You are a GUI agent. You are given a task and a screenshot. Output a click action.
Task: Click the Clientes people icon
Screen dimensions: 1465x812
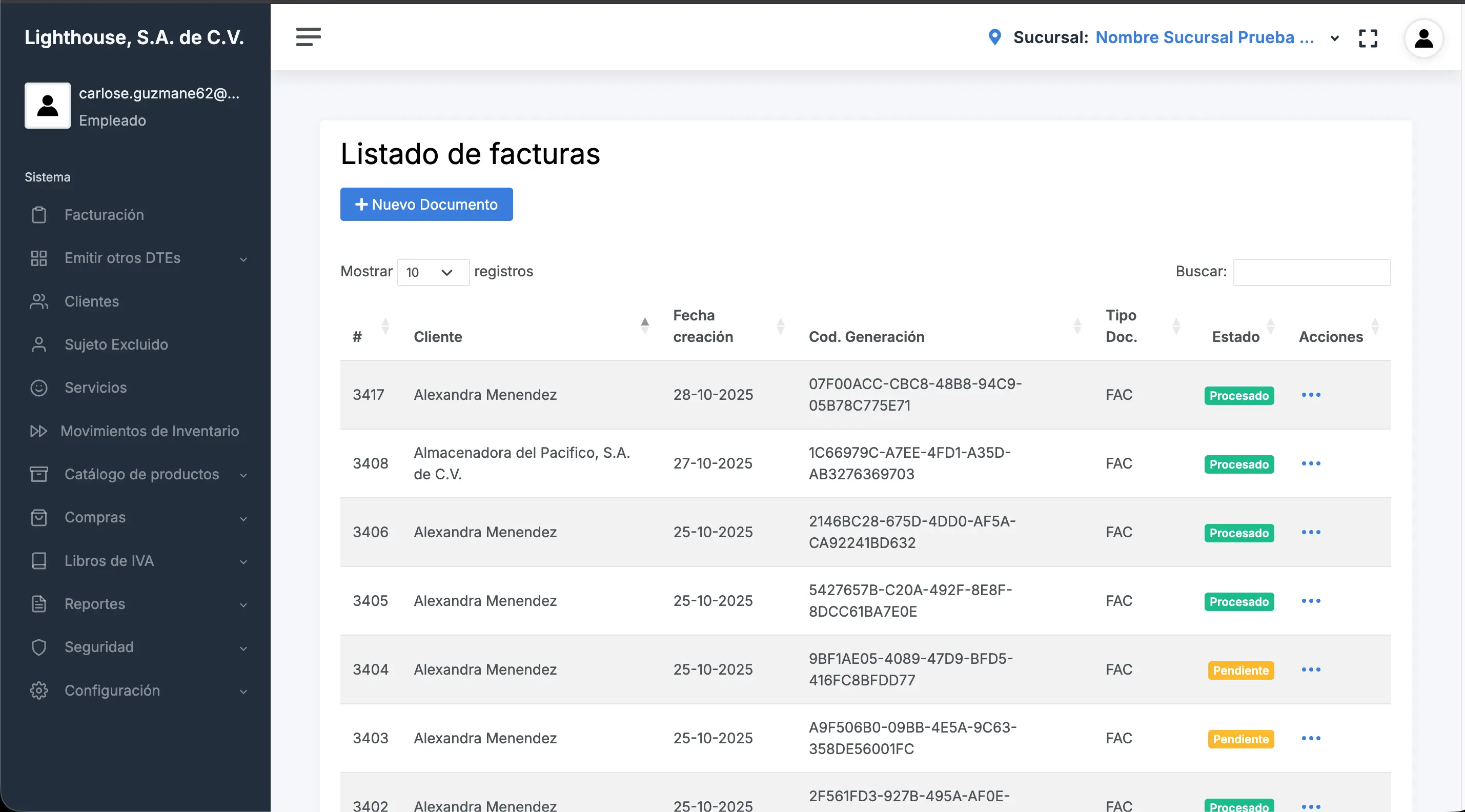[x=38, y=301]
